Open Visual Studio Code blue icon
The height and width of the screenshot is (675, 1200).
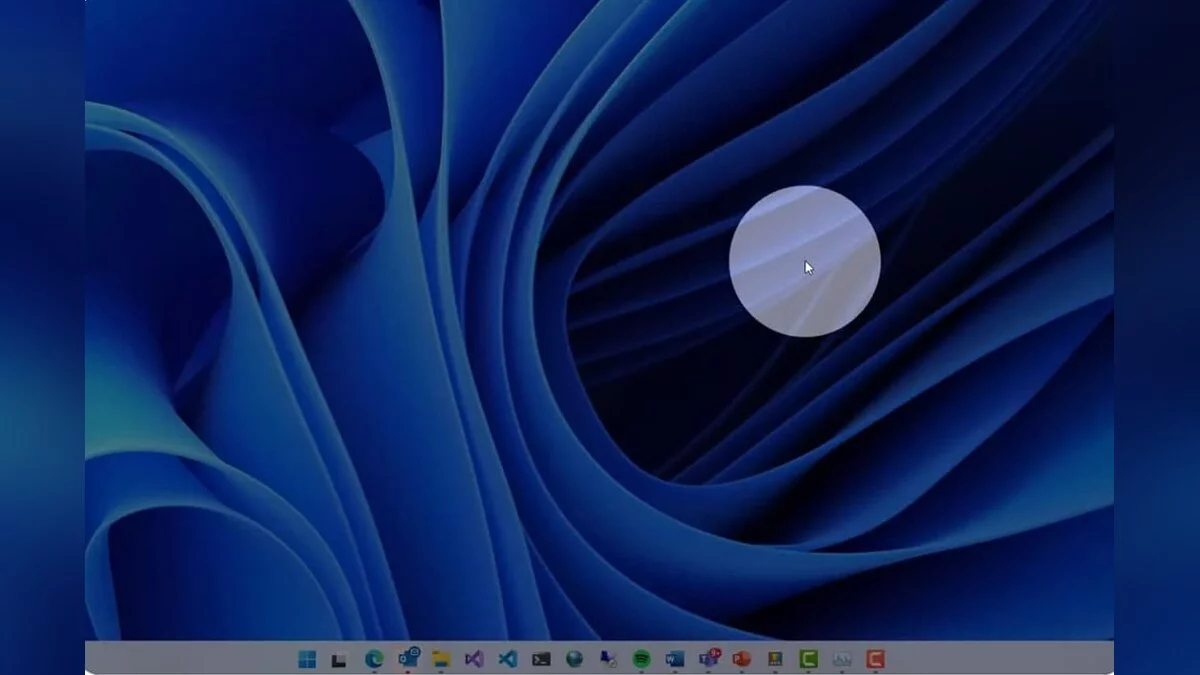coord(507,659)
